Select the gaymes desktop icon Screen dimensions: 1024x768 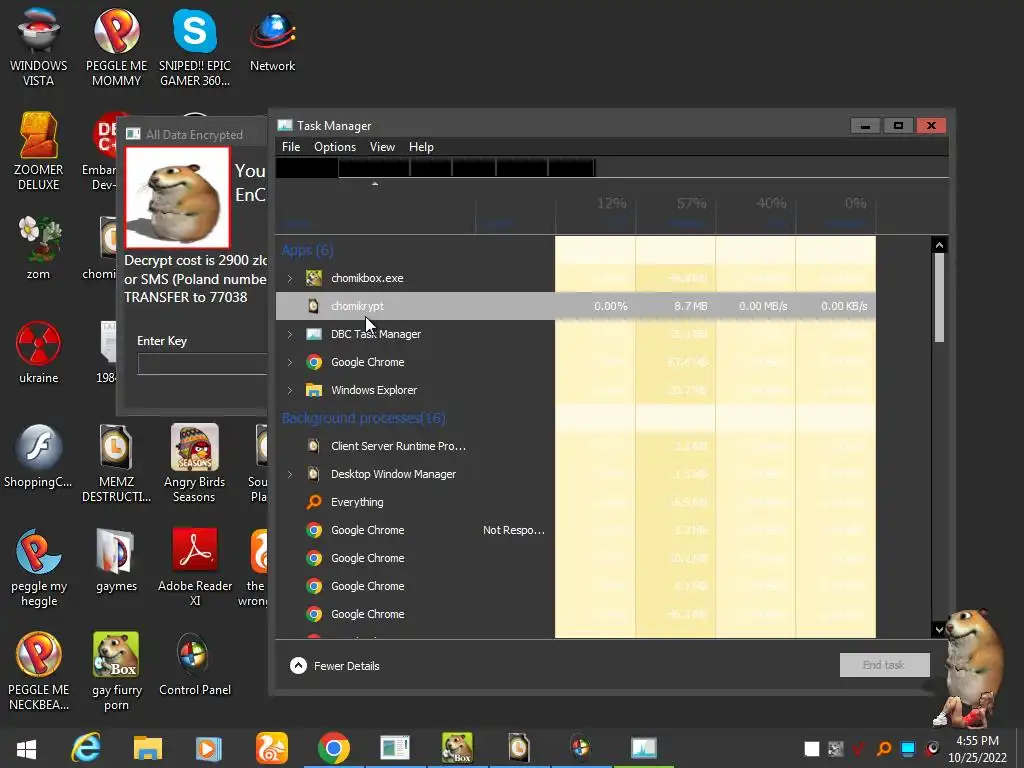point(116,560)
